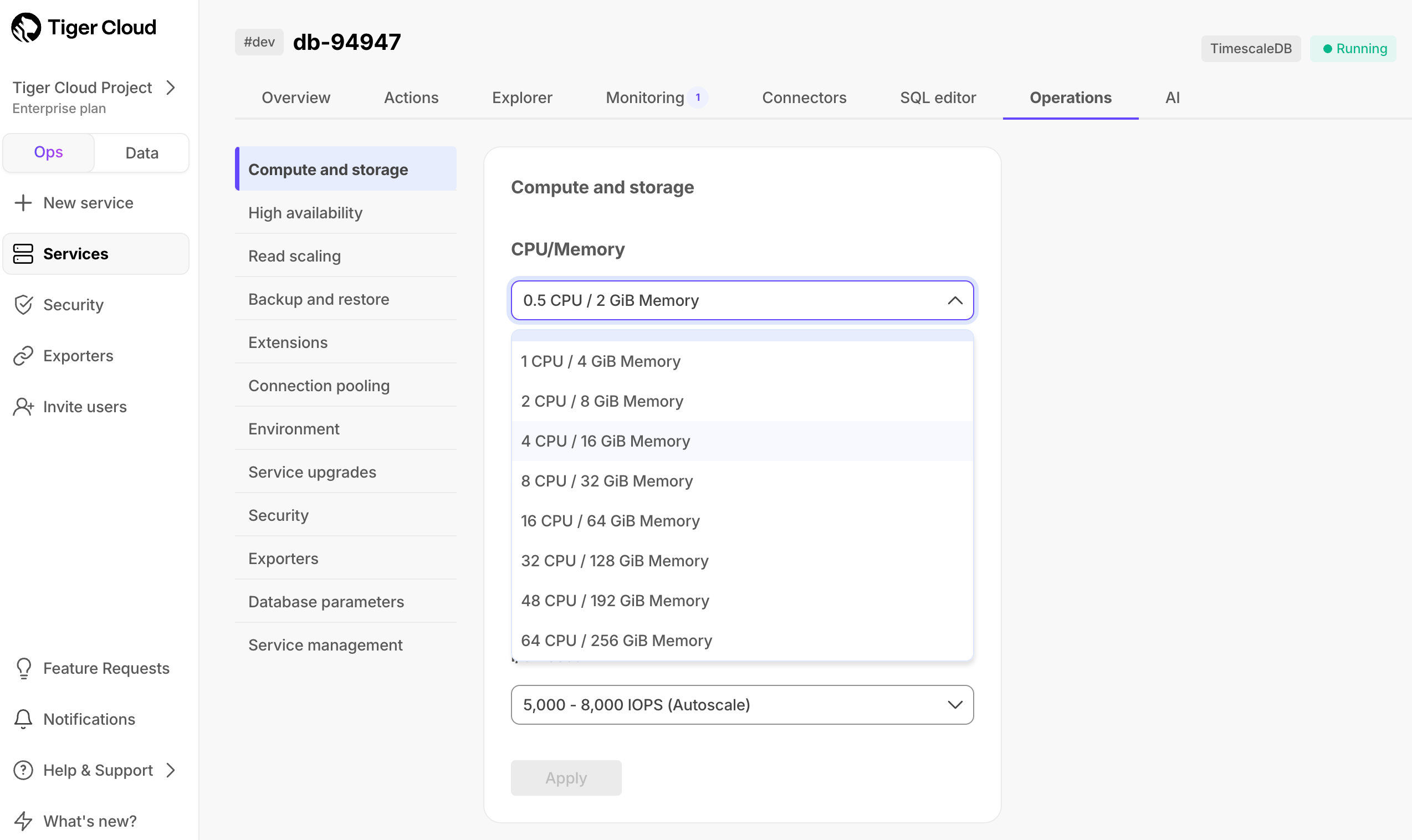1412x840 pixels.
Task: Click the shield icon for Security
Action: click(x=23, y=305)
